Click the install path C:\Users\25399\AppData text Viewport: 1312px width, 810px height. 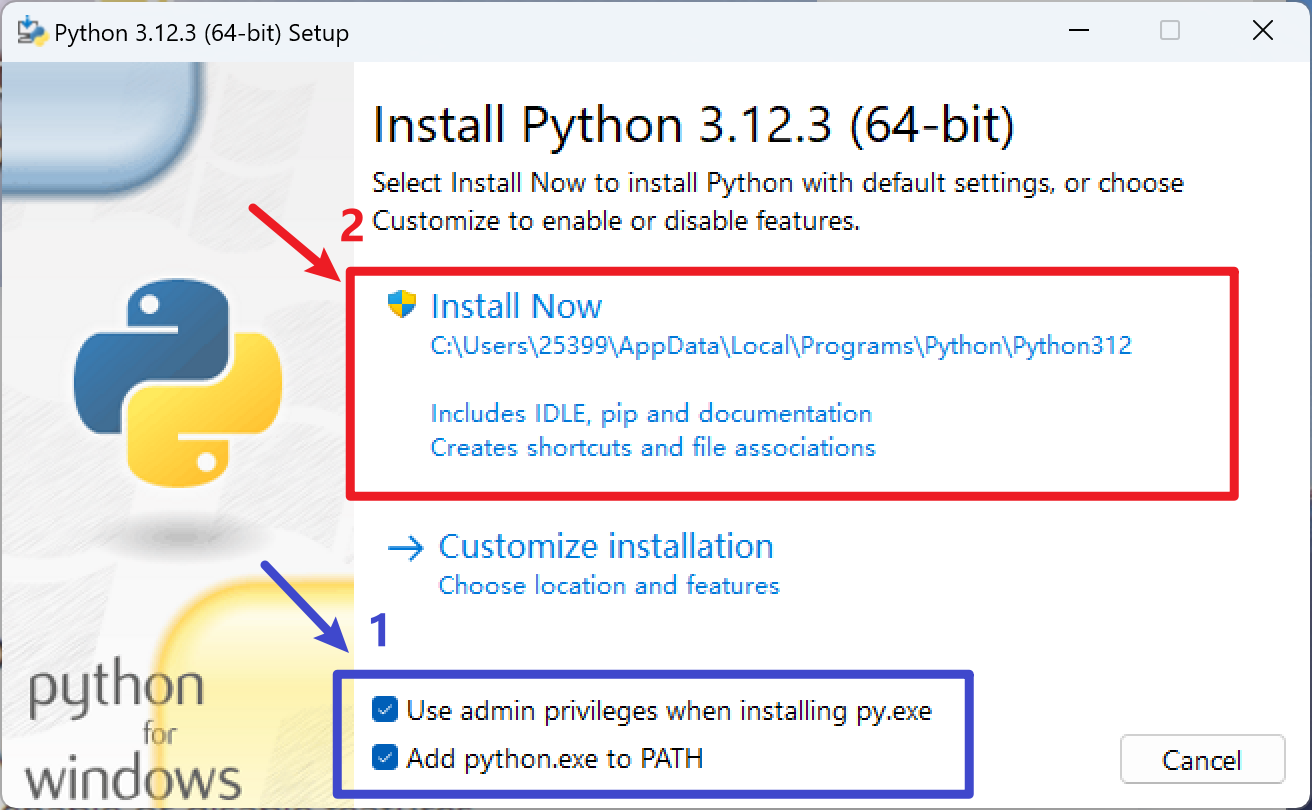tap(781, 346)
